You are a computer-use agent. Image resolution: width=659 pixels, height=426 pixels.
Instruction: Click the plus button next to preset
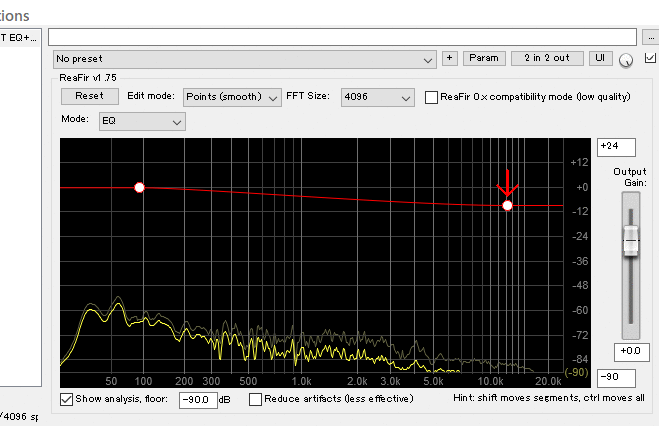coord(450,59)
